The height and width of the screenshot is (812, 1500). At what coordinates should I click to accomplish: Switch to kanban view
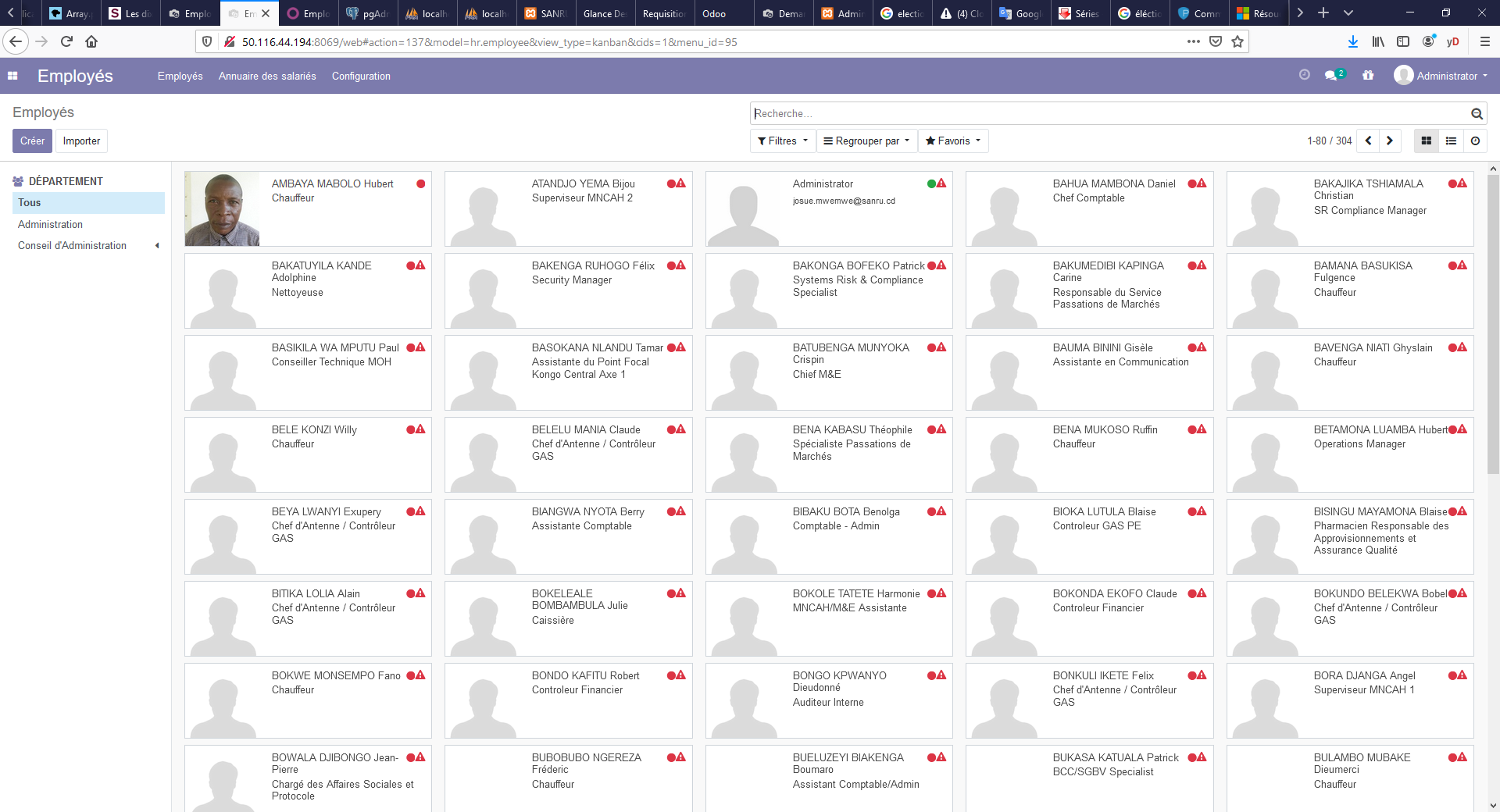1426,141
